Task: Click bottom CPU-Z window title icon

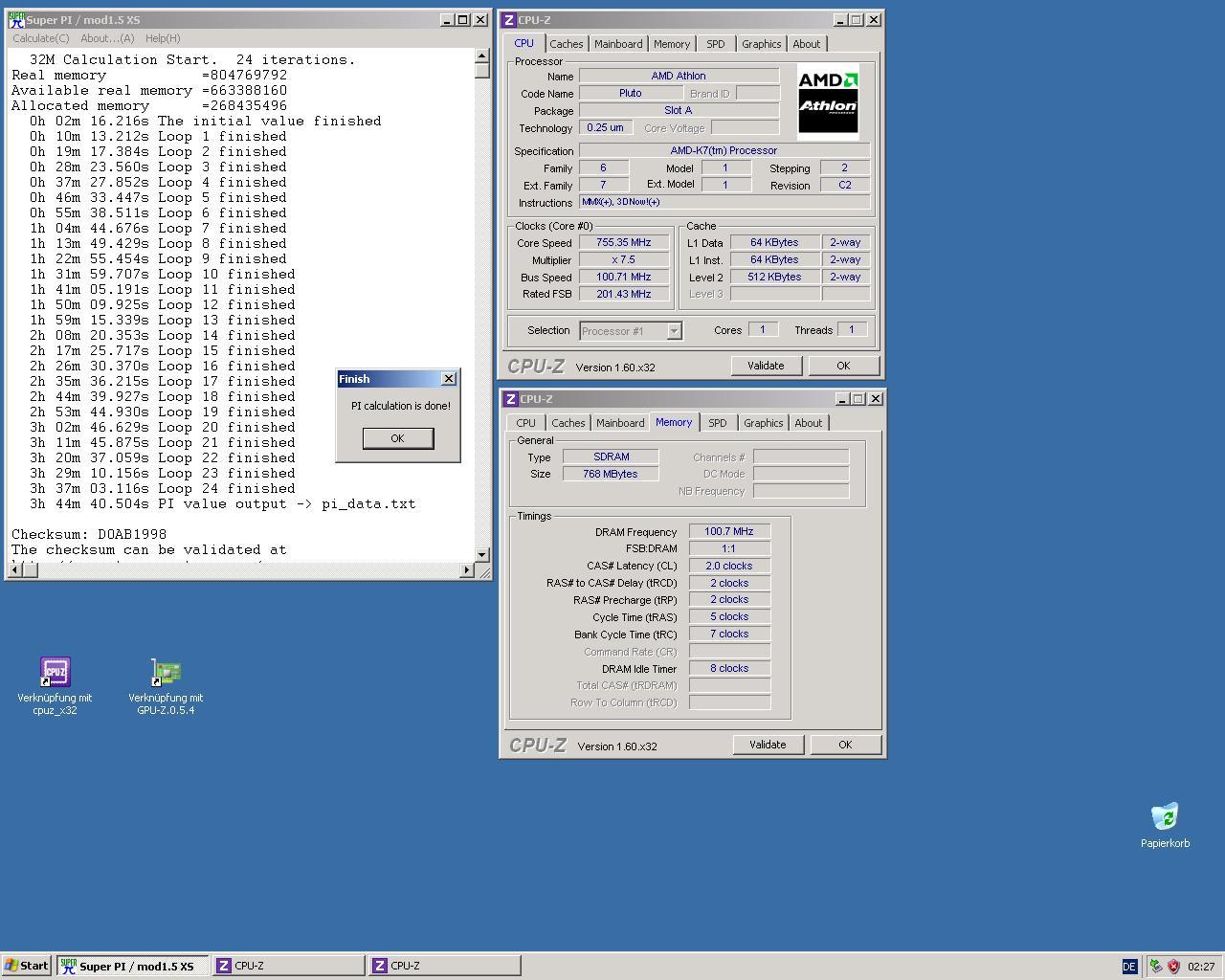Action: (512, 399)
